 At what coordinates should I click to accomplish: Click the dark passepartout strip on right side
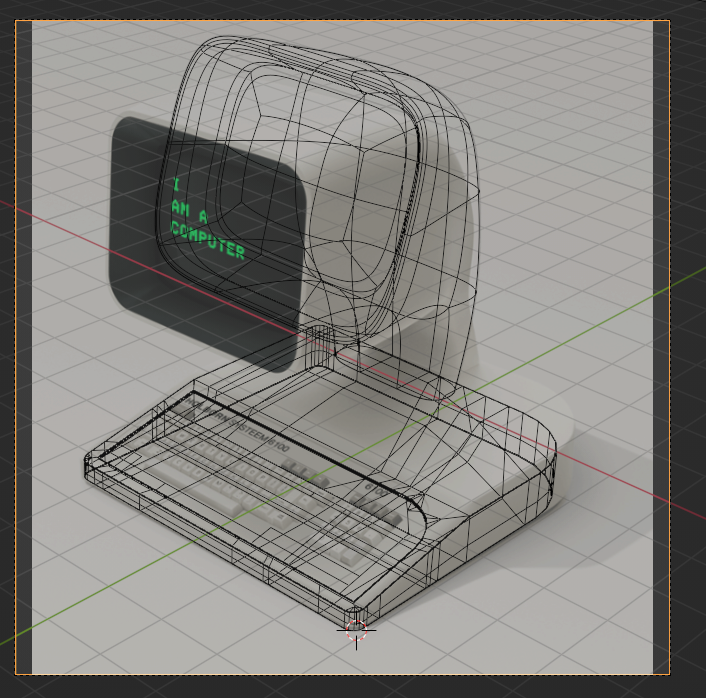(660, 350)
